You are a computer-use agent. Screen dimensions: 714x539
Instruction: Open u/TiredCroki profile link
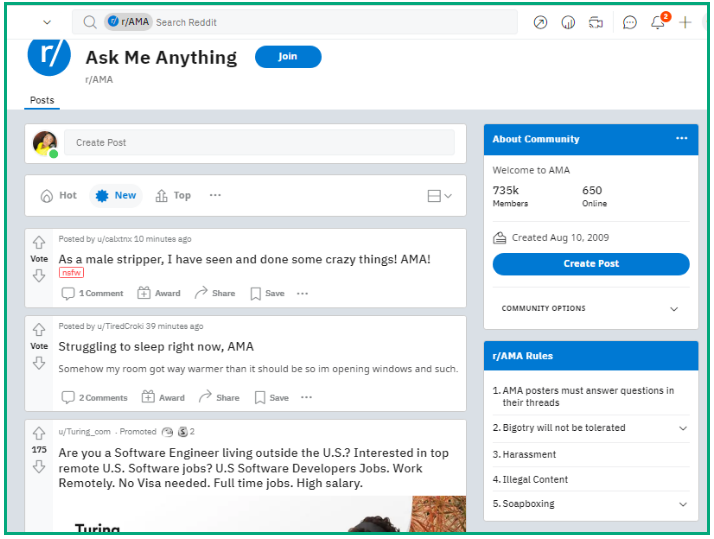120,326
